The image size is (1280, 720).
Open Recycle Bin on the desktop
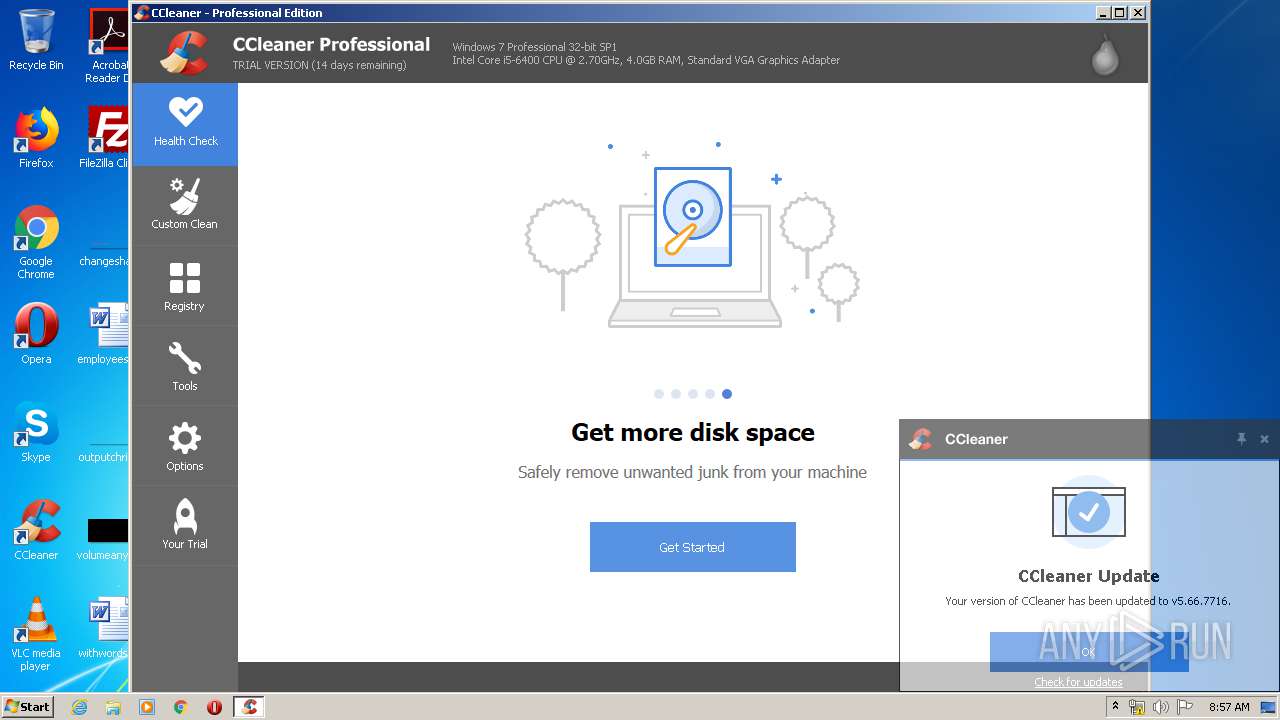(x=36, y=40)
